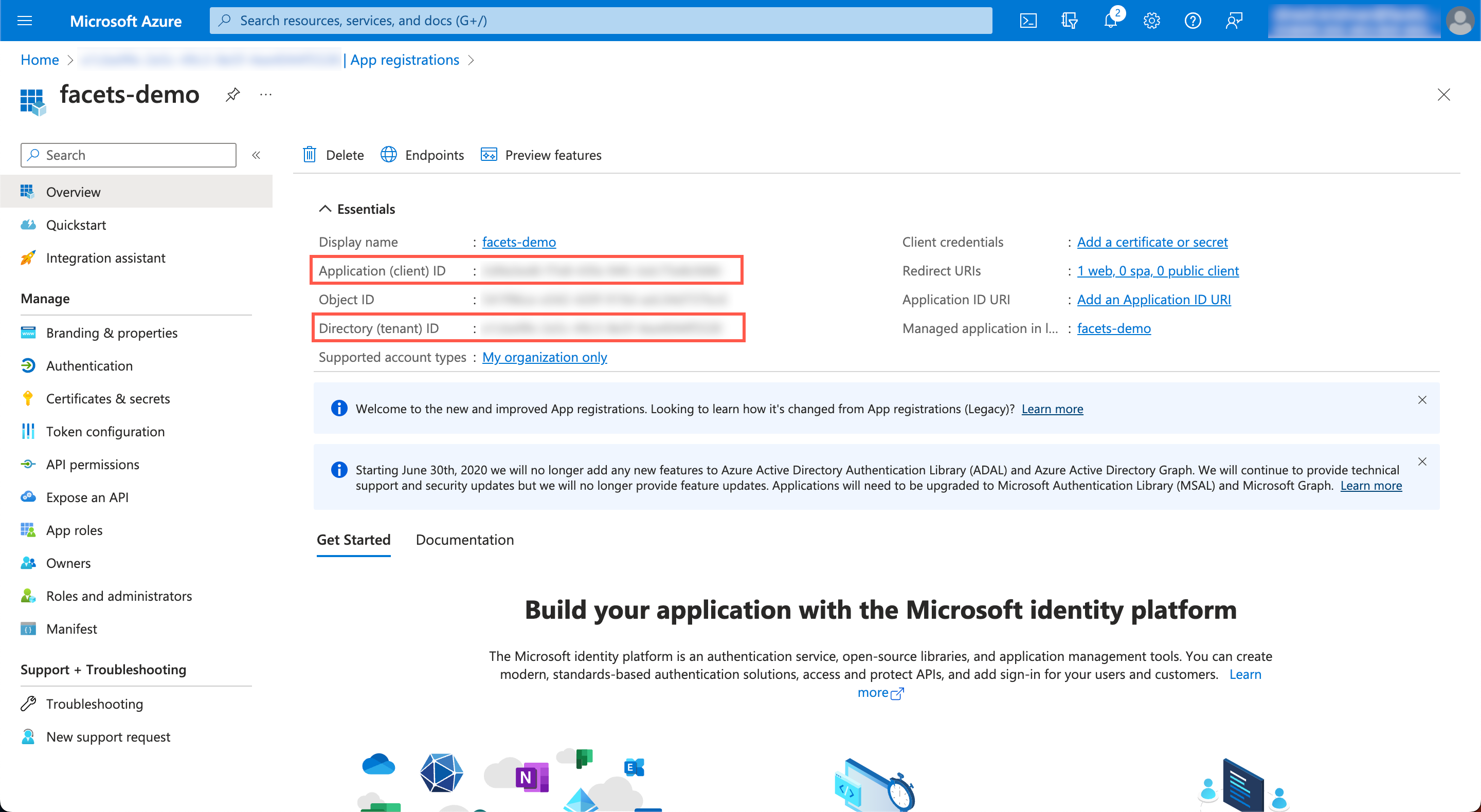Open the managed application facets-demo link
Screen dimensions: 1481x812
pyautogui.click(x=1114, y=328)
